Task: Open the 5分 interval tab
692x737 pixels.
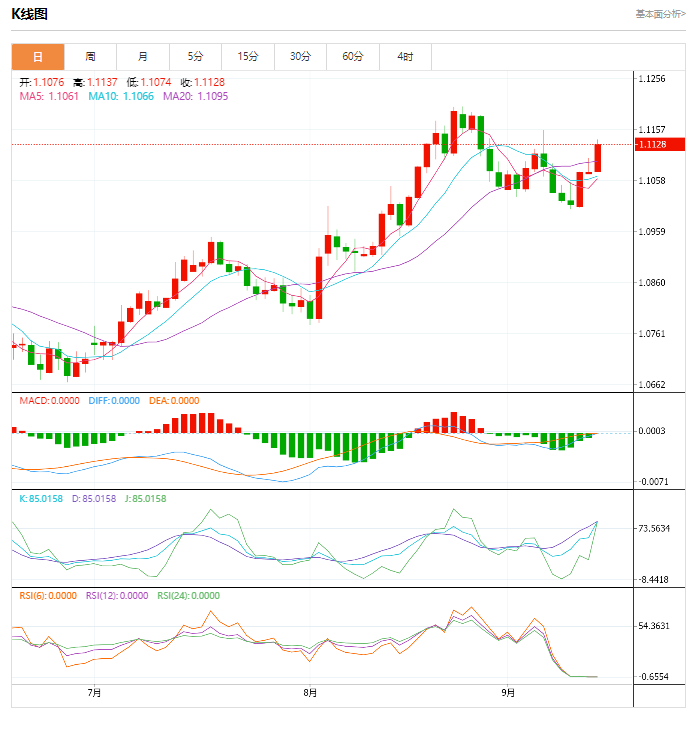Action: 196,57
